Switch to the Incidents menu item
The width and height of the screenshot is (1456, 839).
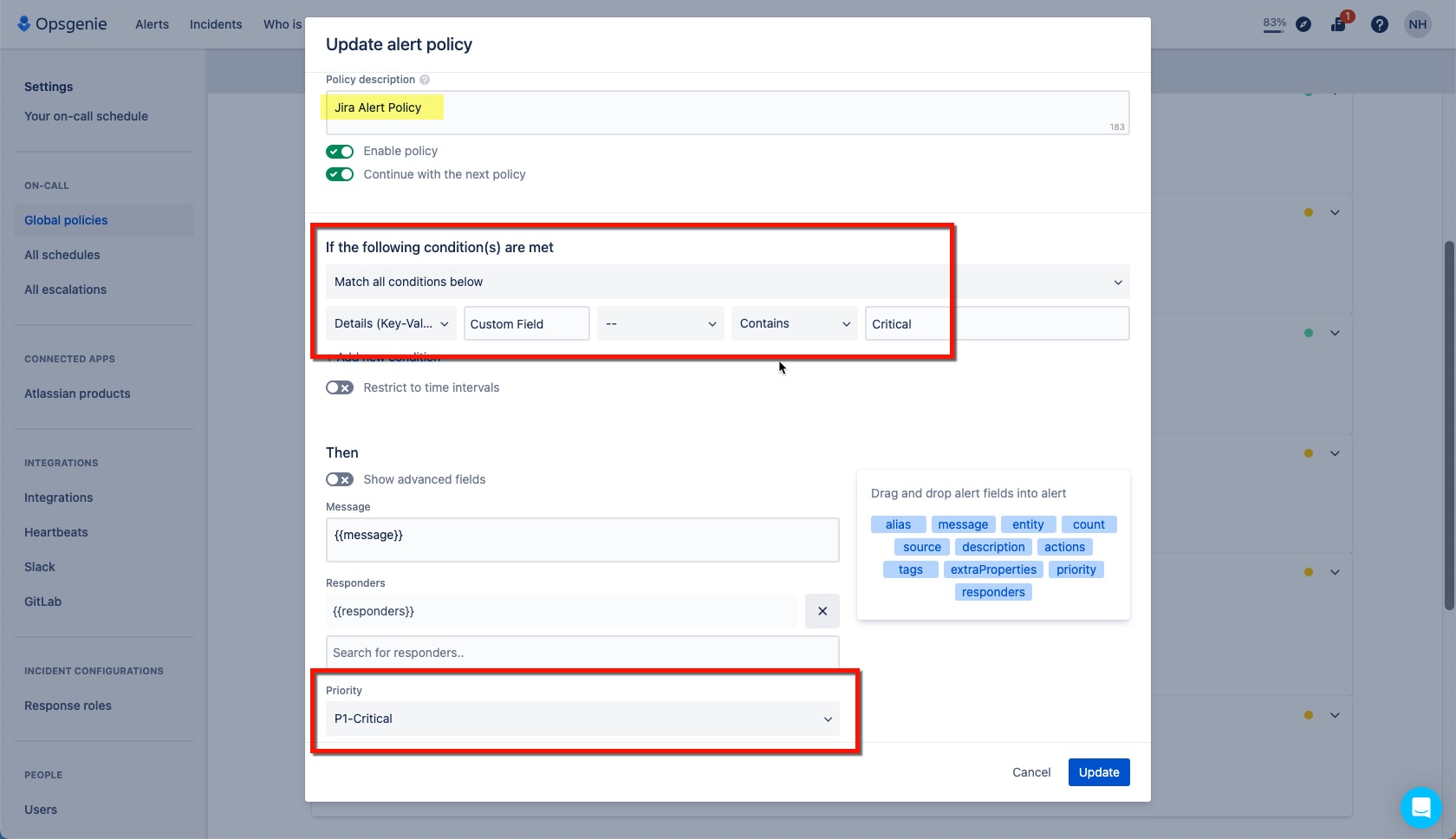click(x=215, y=23)
